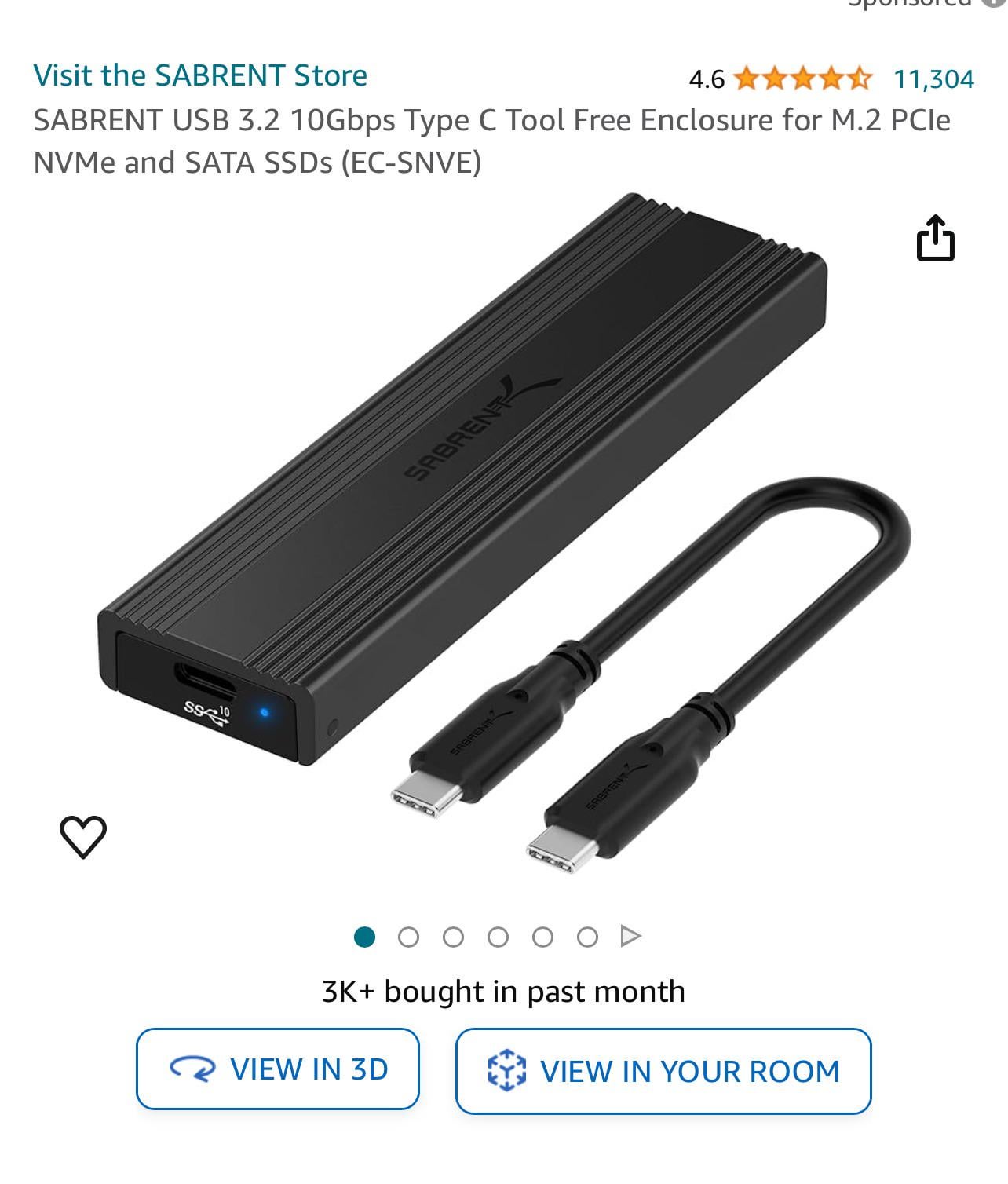Screen dimensions: 1008x1184
Task: Jump to the fifth carousel image dot
Action: pos(542,937)
